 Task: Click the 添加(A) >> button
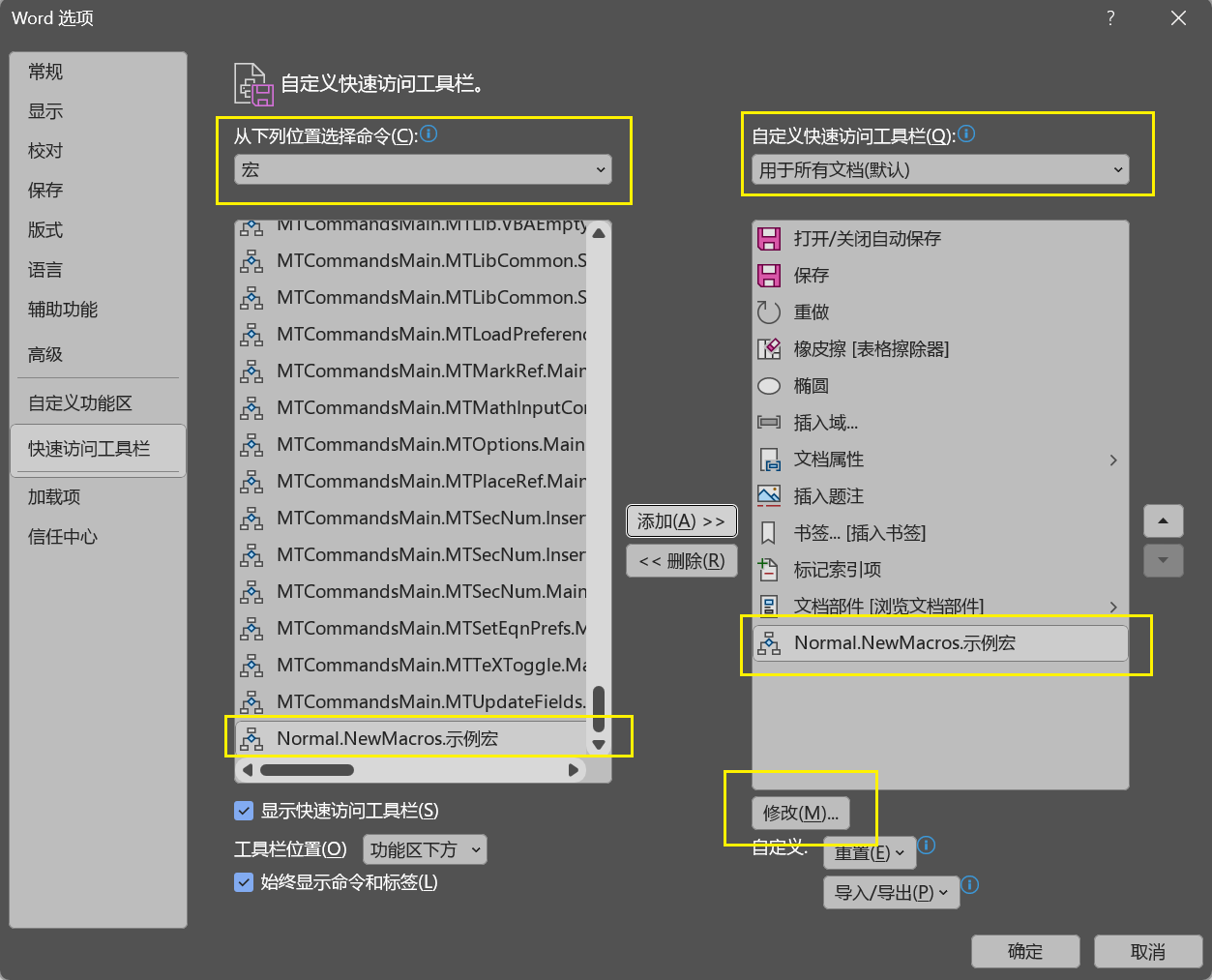(x=682, y=521)
